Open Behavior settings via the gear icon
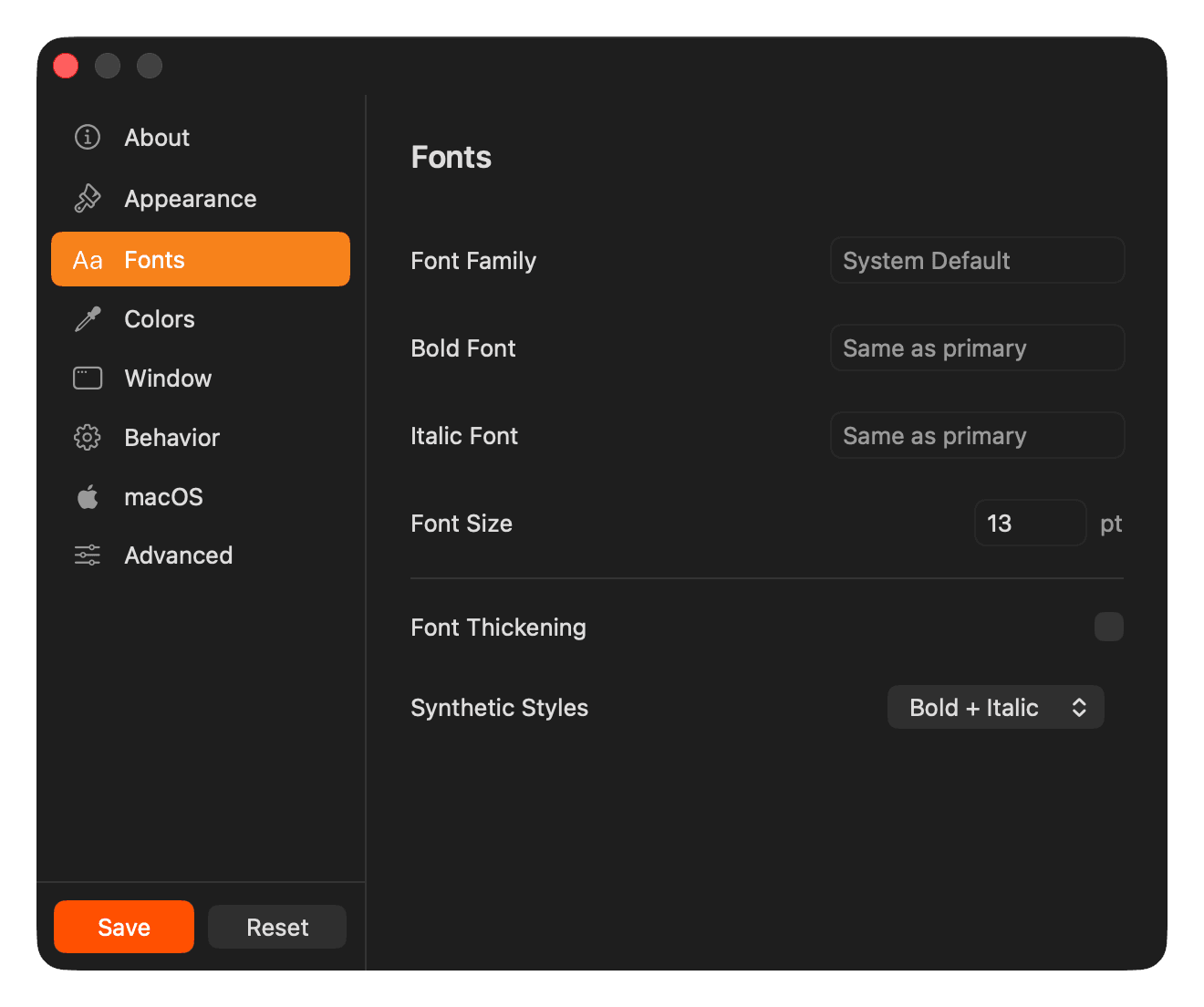The height and width of the screenshot is (1007, 1204). pos(87,437)
